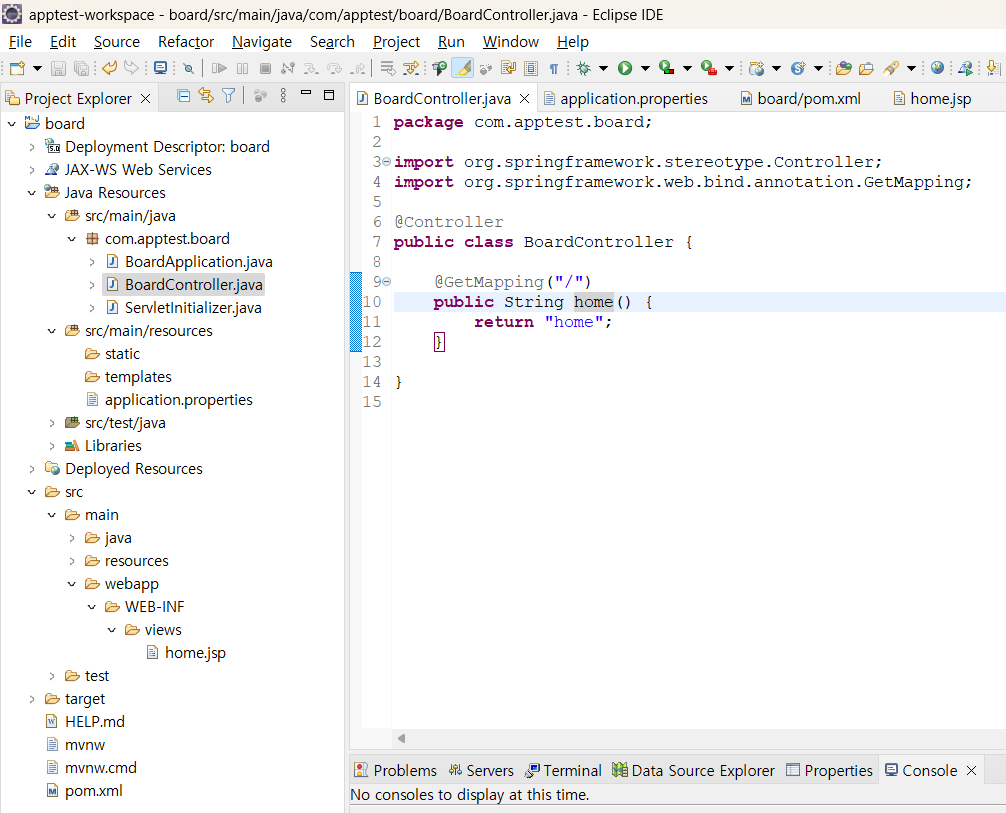Open the Run dropdown arrow
Screen dimensions: 1006x813
pos(645,68)
